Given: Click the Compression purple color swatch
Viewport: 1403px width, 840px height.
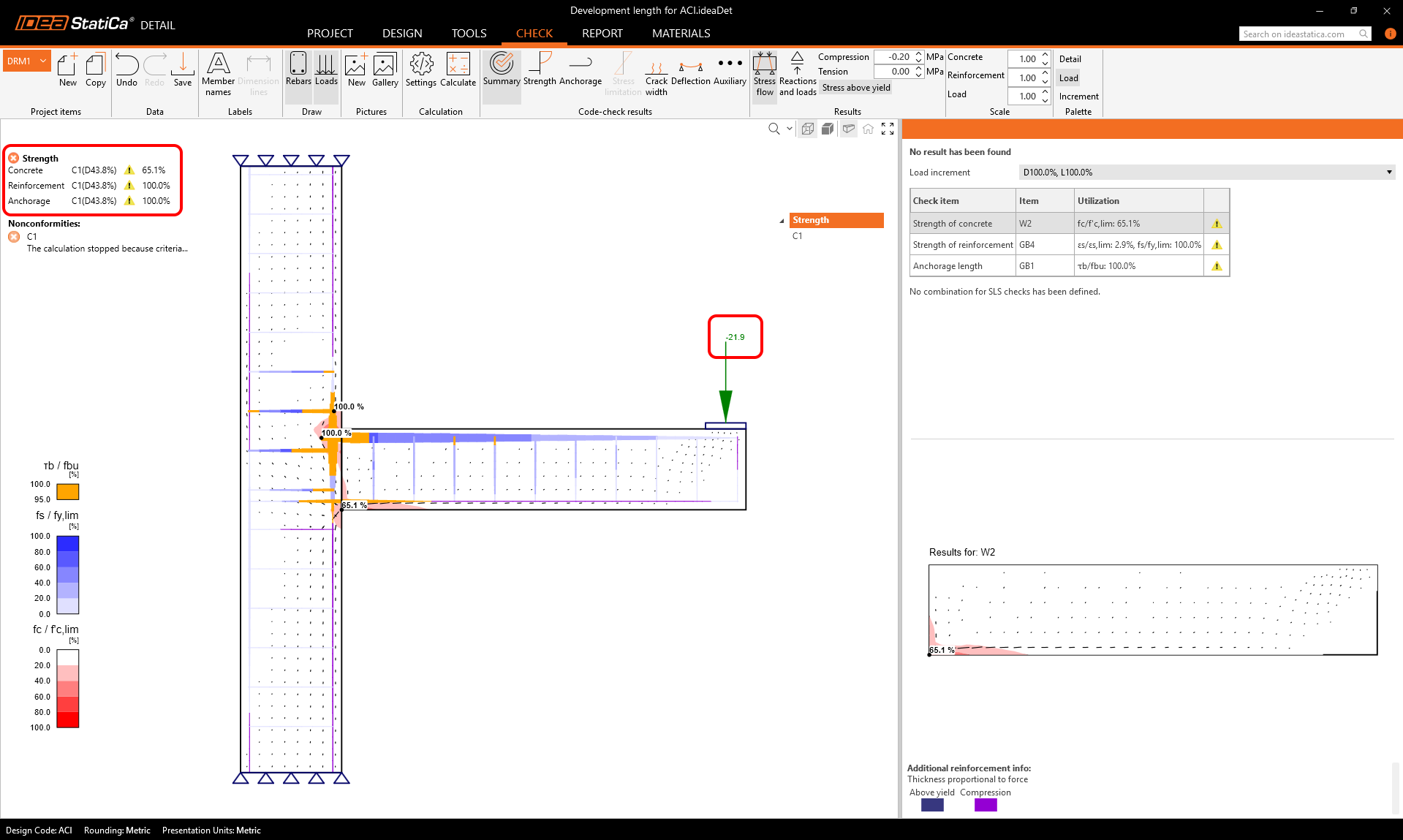Looking at the screenshot, I should [986, 805].
